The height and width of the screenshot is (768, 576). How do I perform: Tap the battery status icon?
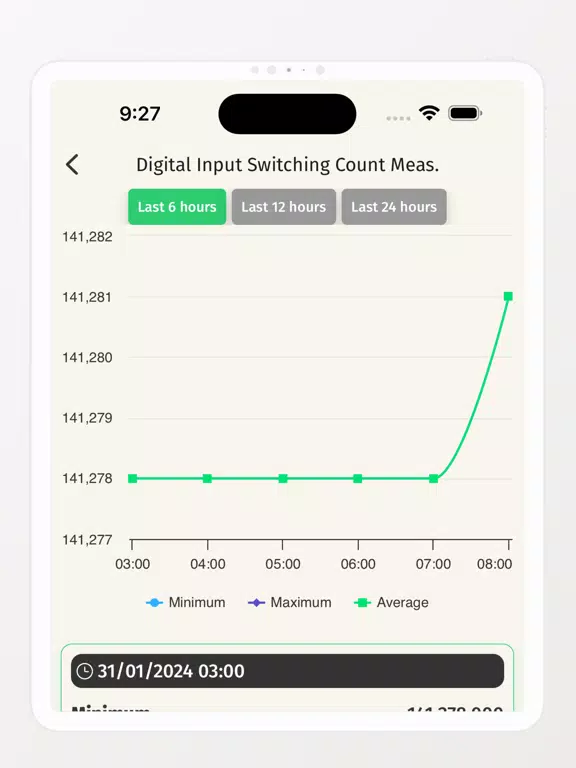pos(465,113)
